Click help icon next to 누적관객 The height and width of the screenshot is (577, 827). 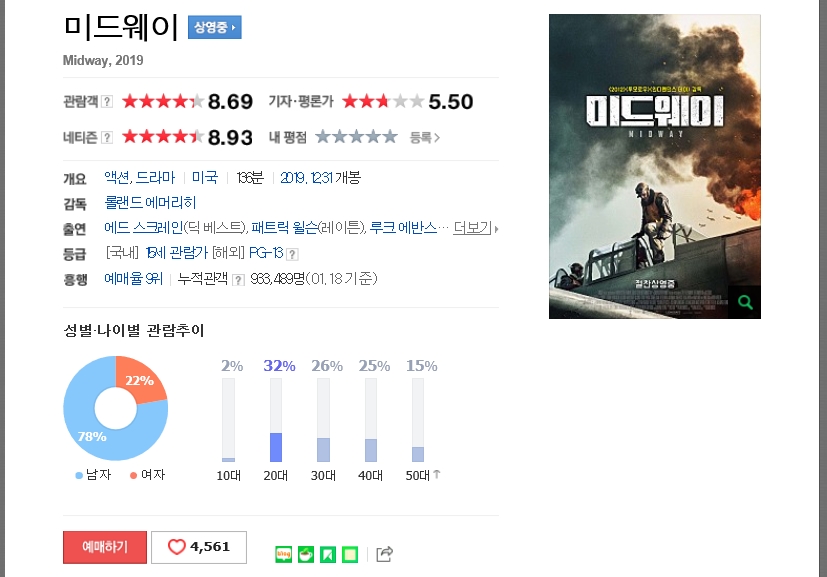238,280
